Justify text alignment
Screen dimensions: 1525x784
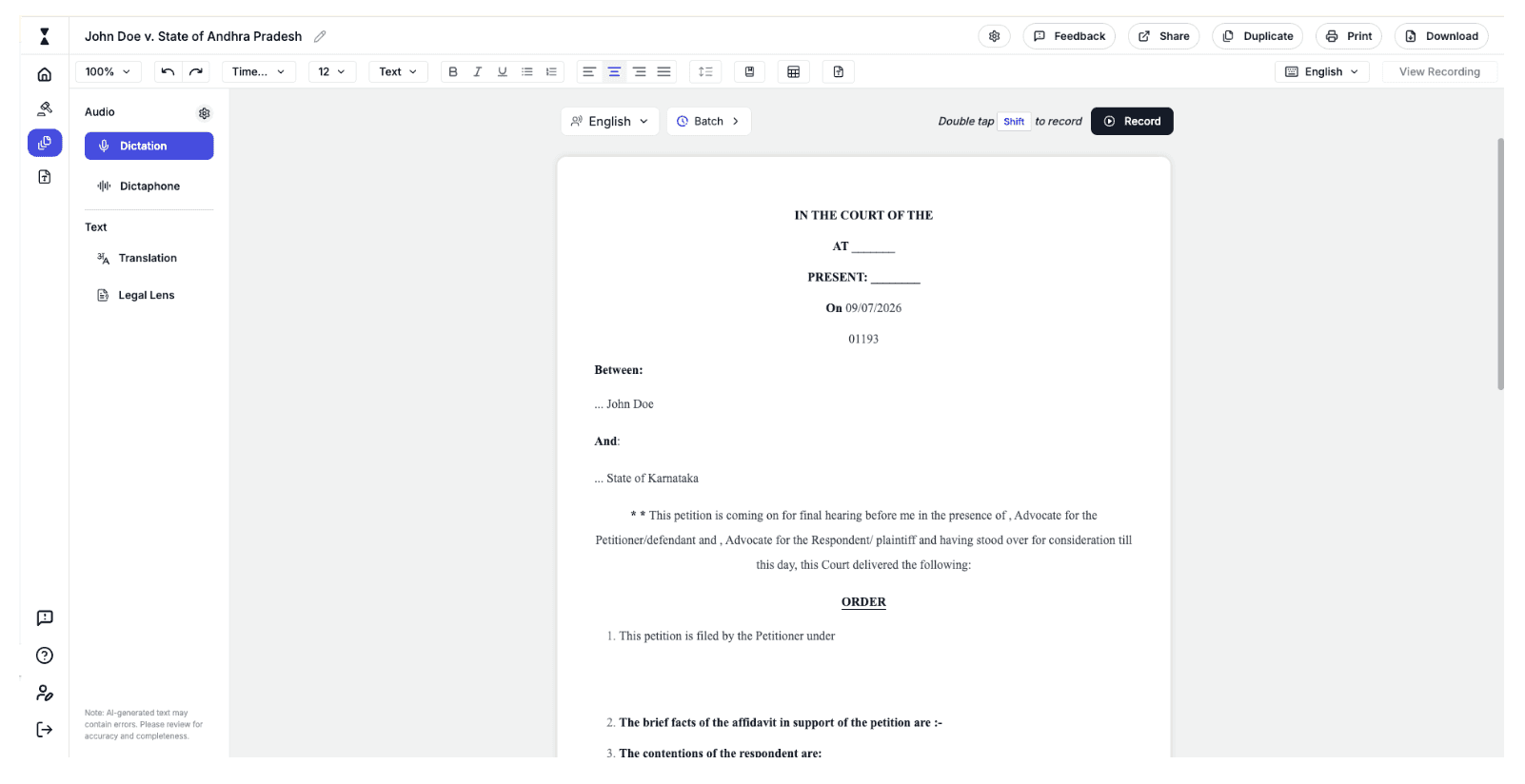(664, 71)
